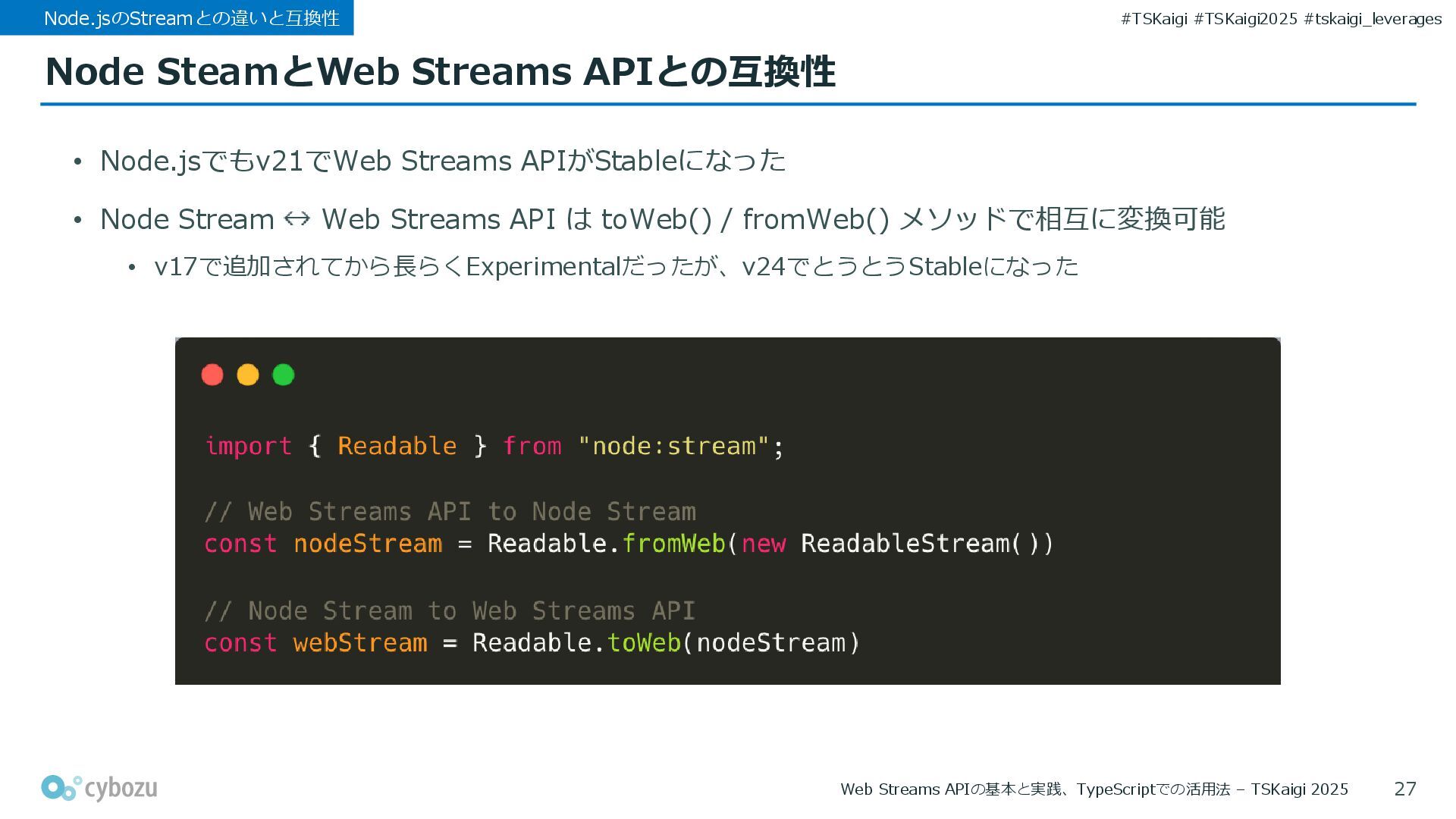Click the #TSKaigi2025 hashtag
Viewport: 1456px width, 819px height.
(1245, 19)
